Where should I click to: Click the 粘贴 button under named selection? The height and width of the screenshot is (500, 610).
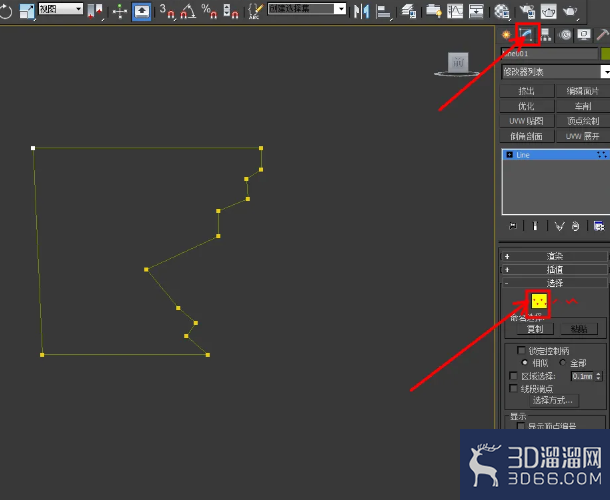pyautogui.click(x=579, y=329)
